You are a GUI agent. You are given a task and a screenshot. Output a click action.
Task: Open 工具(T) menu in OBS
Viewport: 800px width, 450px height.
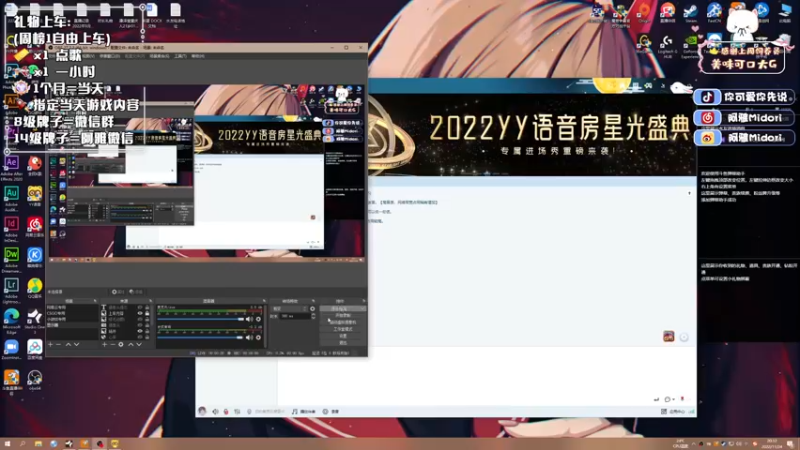[180, 56]
